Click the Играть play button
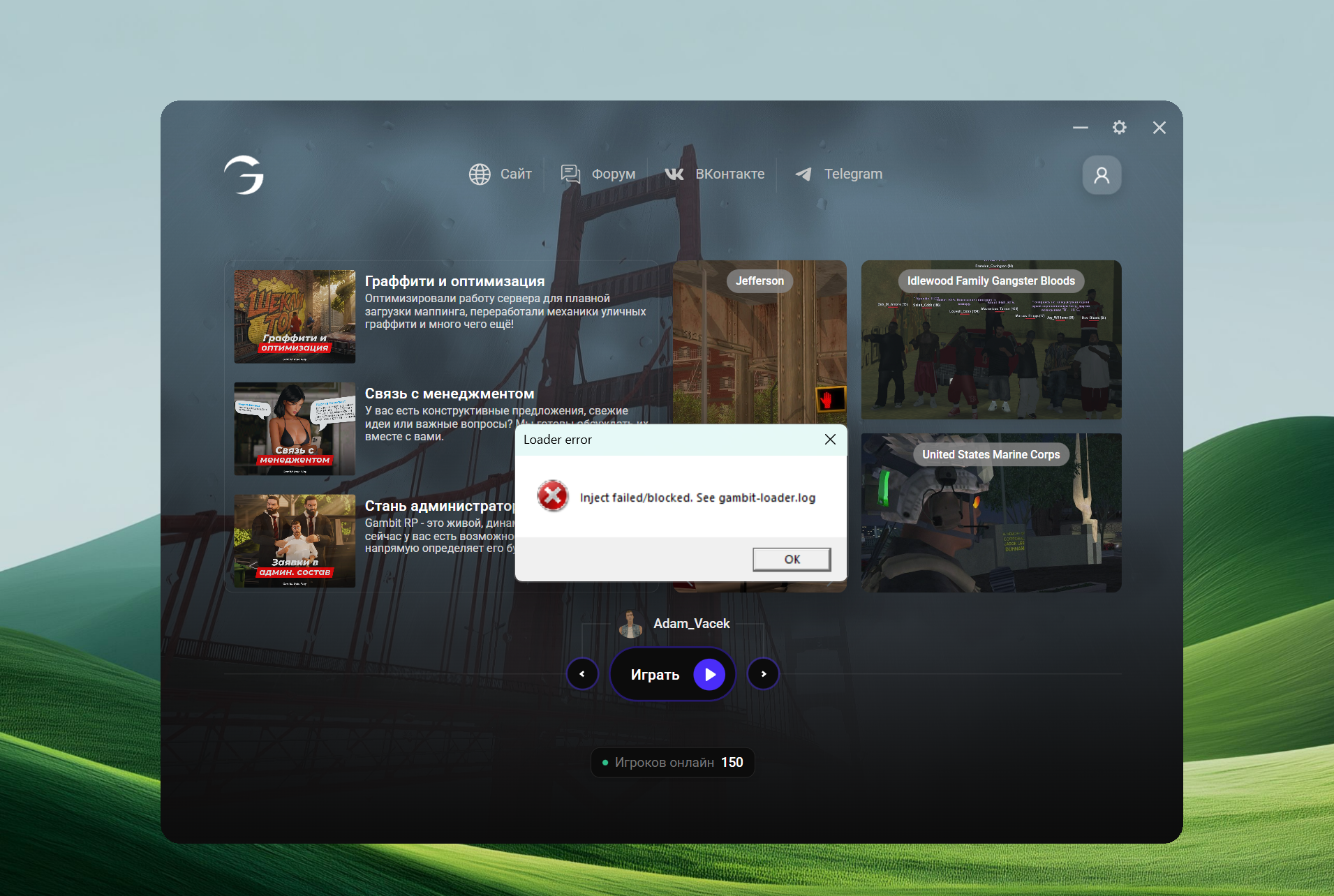Screen dimensions: 1334x896 673,674
